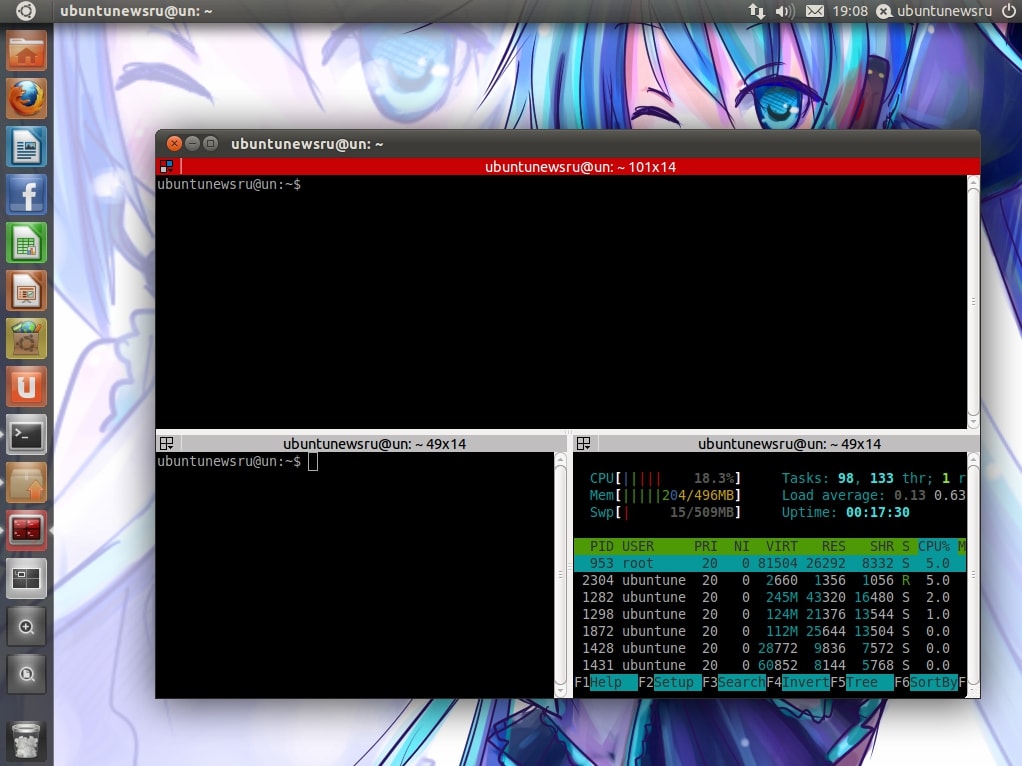Launch Firefox from the launcher

click(27, 98)
